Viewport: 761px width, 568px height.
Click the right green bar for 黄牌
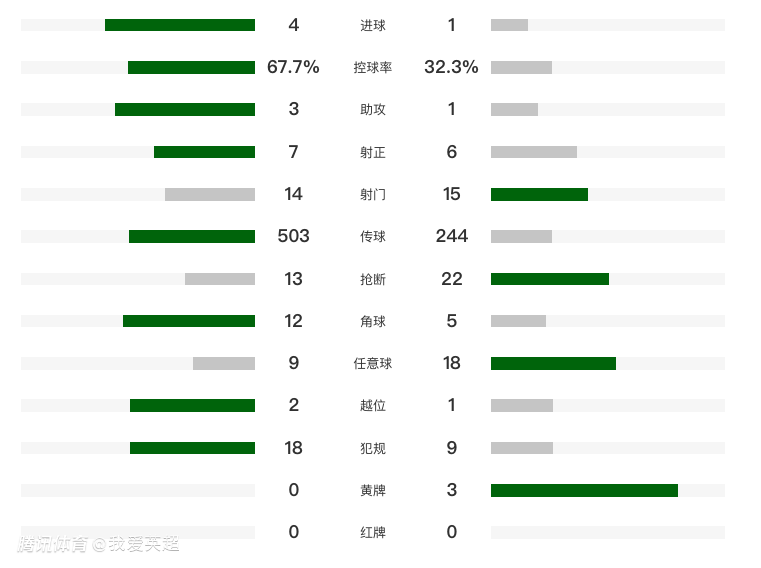point(584,491)
